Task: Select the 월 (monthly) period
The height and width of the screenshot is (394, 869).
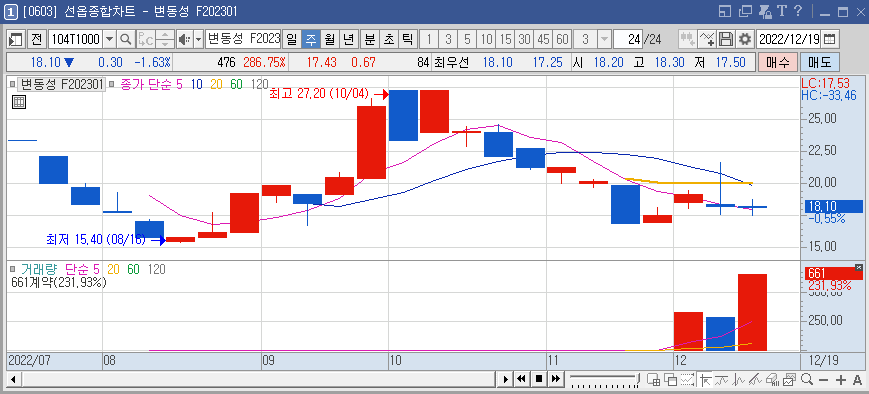Action: point(330,39)
